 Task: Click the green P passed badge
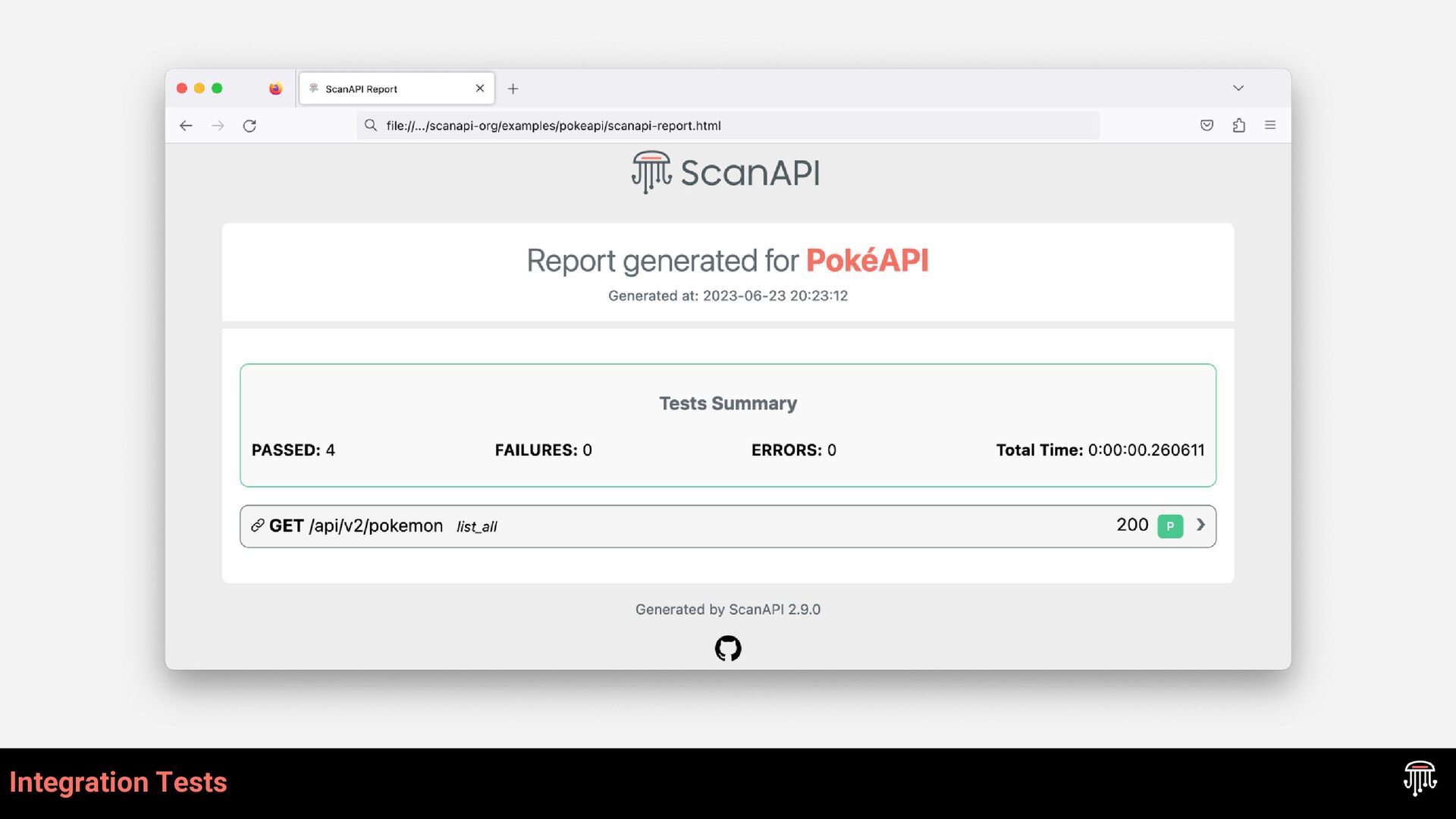pyautogui.click(x=1170, y=526)
